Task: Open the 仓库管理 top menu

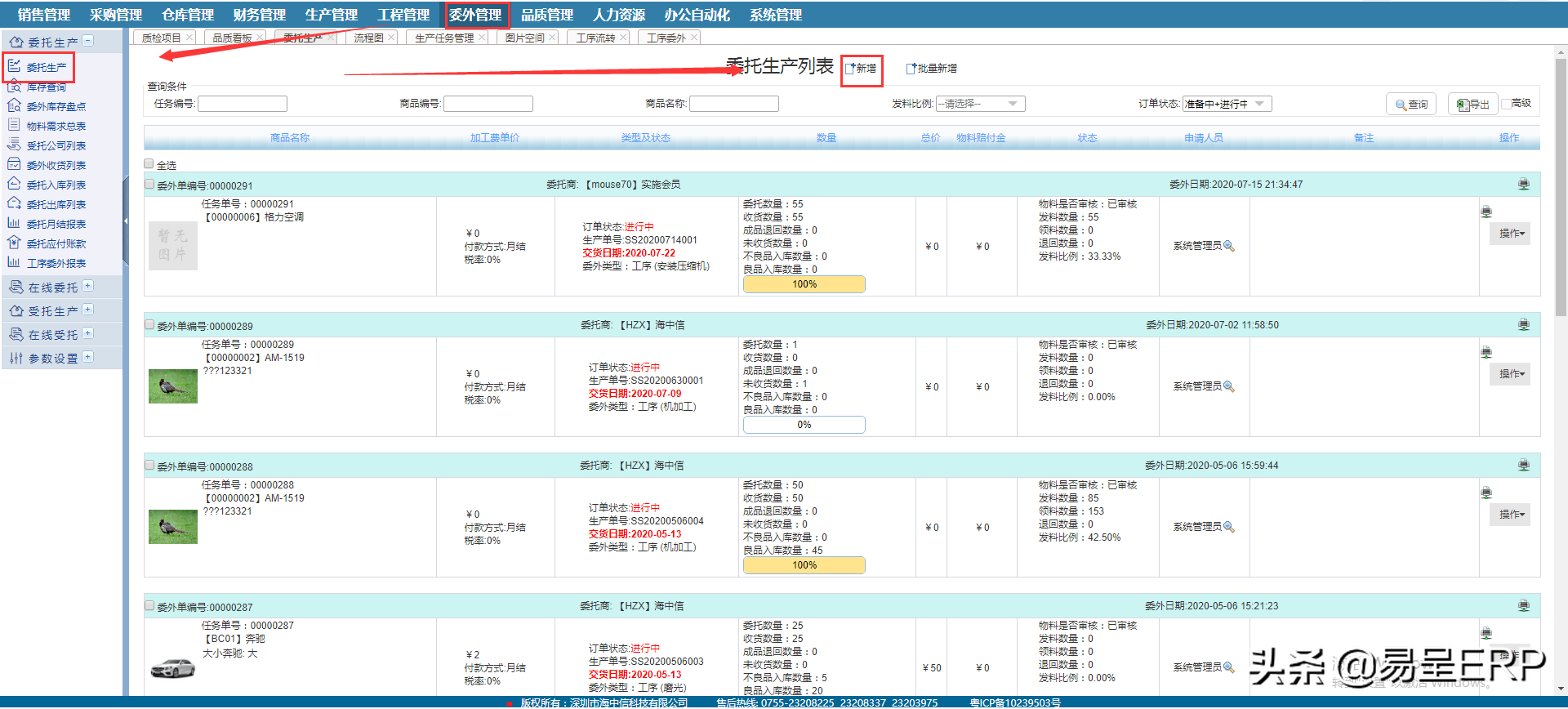Action: pyautogui.click(x=187, y=15)
